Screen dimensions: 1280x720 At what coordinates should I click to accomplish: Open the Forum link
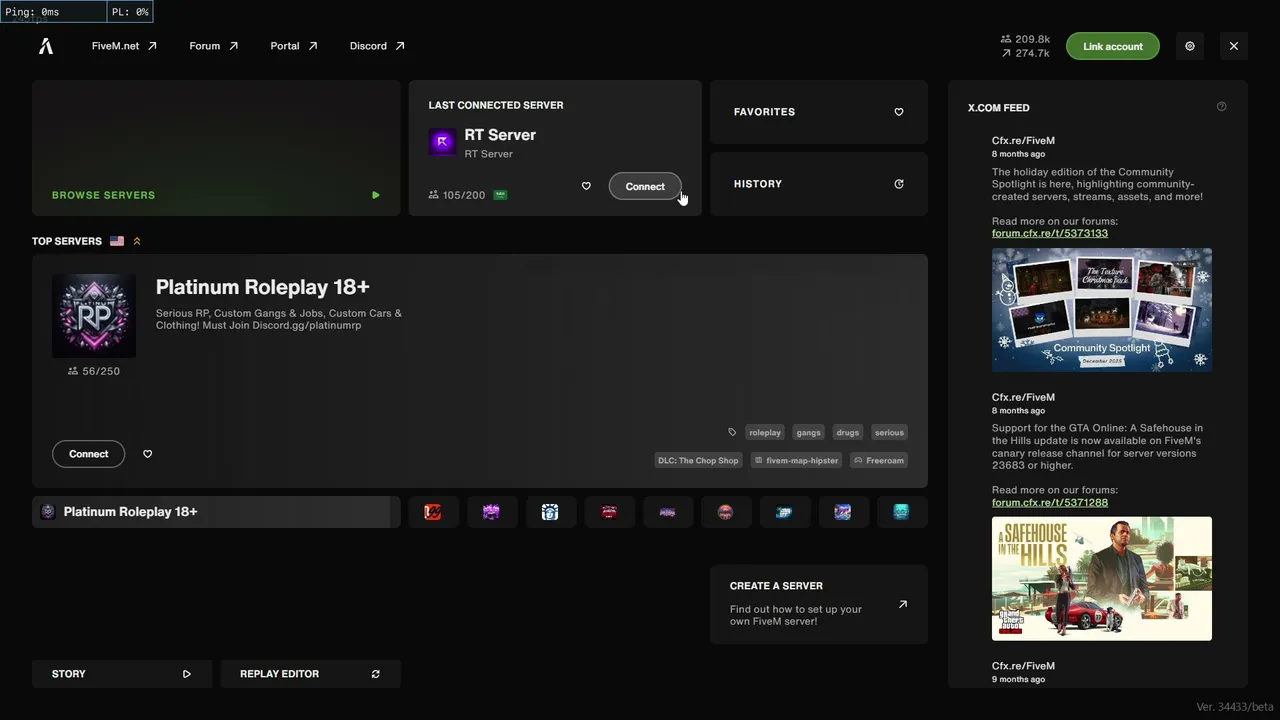214,46
